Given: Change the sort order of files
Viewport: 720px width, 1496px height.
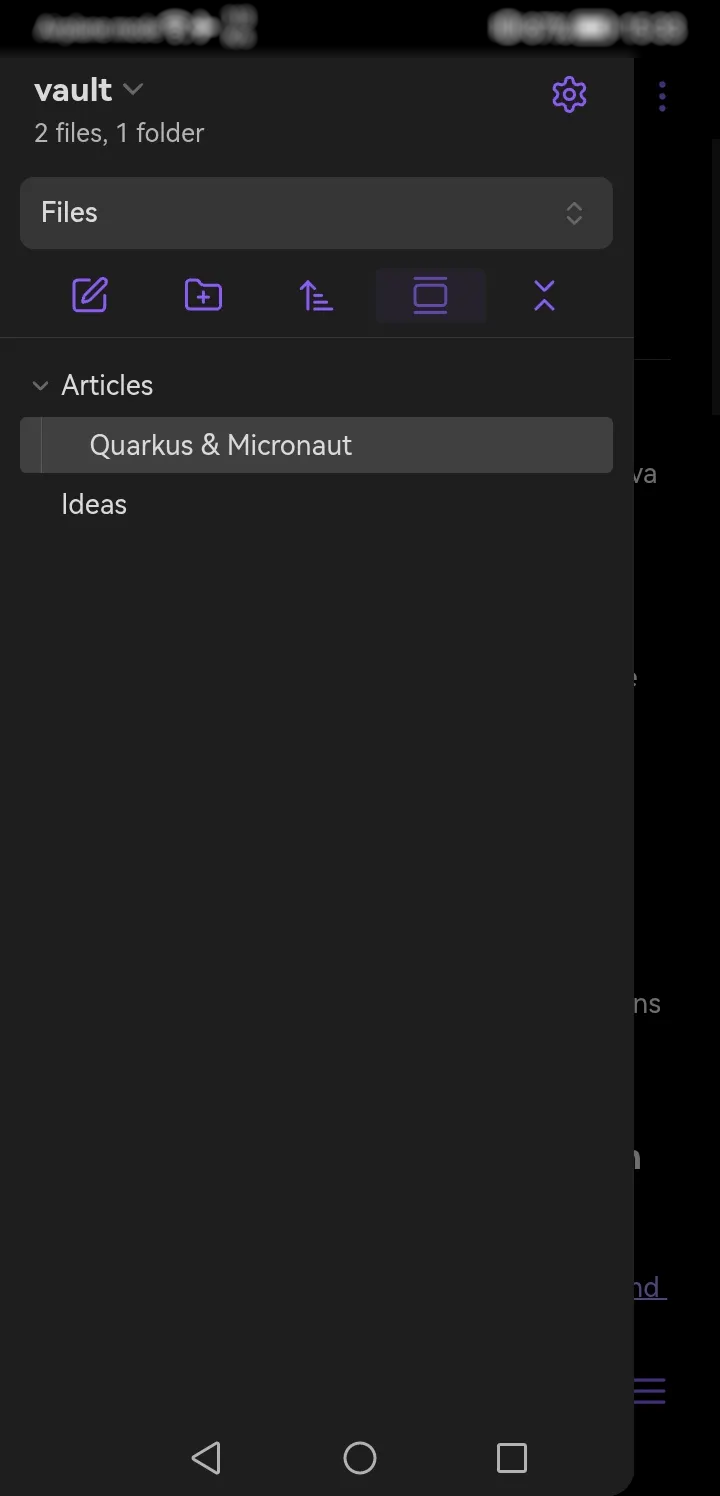Looking at the screenshot, I should [x=316, y=295].
